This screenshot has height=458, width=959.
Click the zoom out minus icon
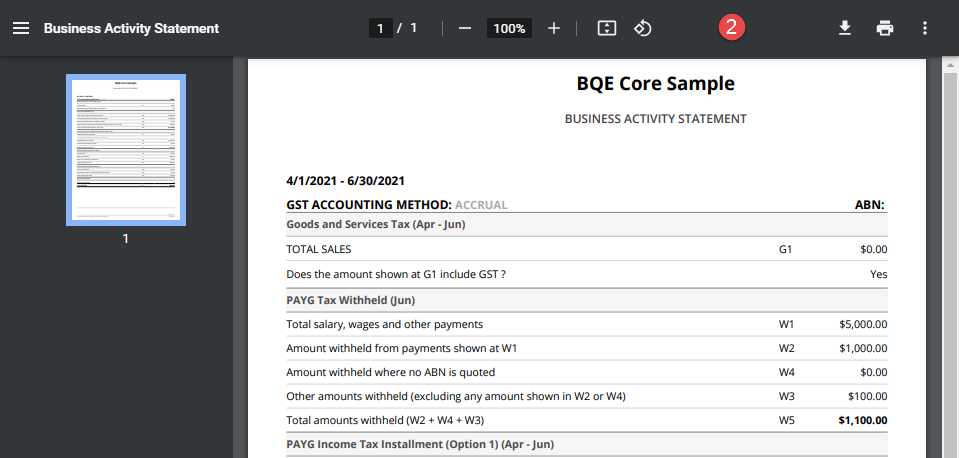point(464,28)
